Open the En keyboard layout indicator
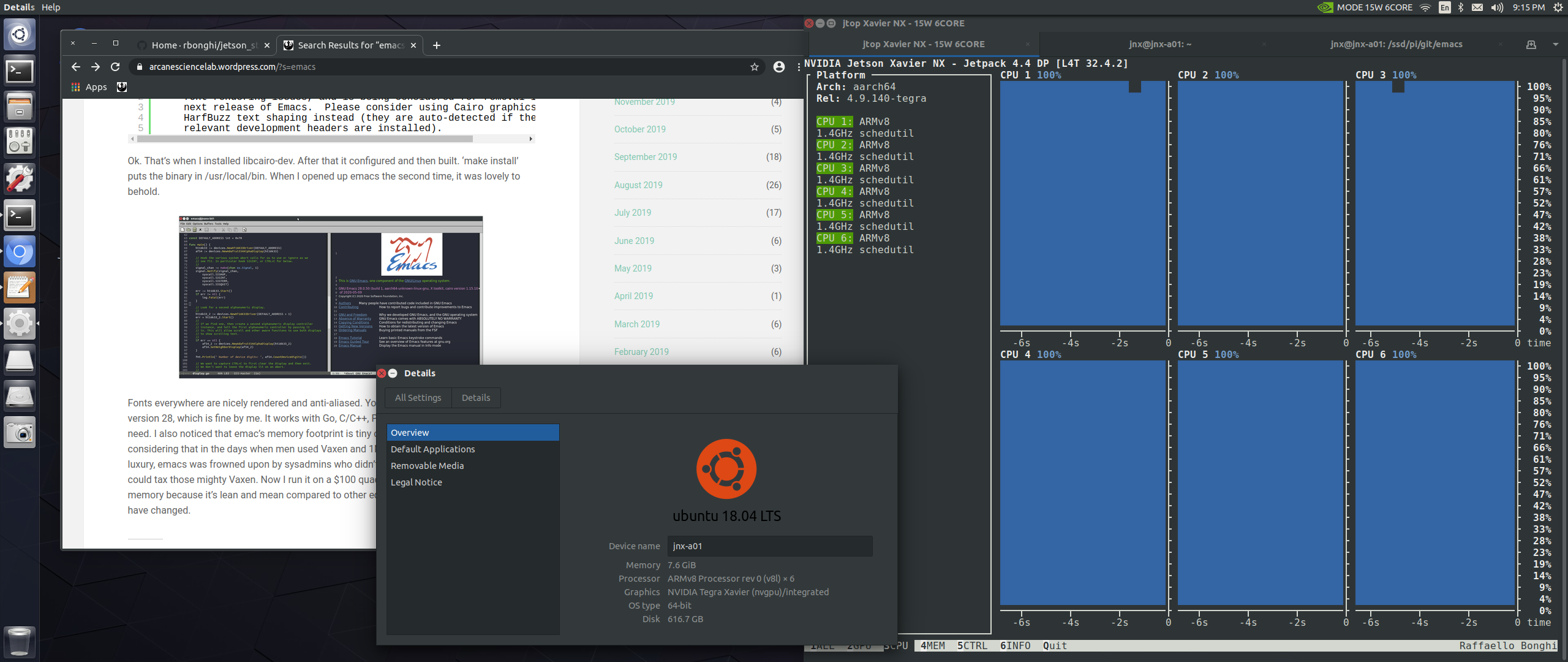Screen dimensions: 1568x662 (1445, 7)
